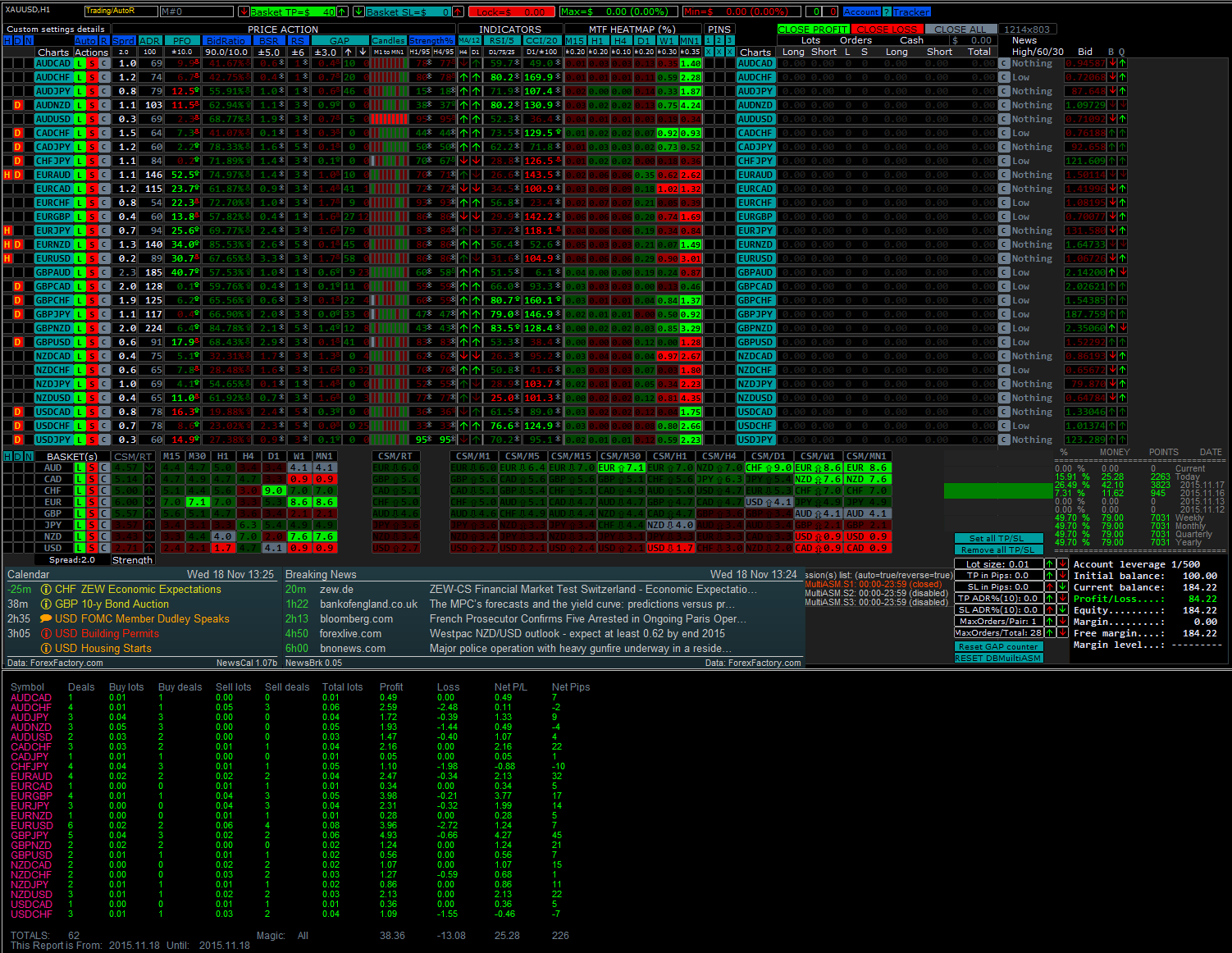Lower Basket TP with its down arrow
Viewport: 1232px width, 953px height.
pyautogui.click(x=244, y=12)
